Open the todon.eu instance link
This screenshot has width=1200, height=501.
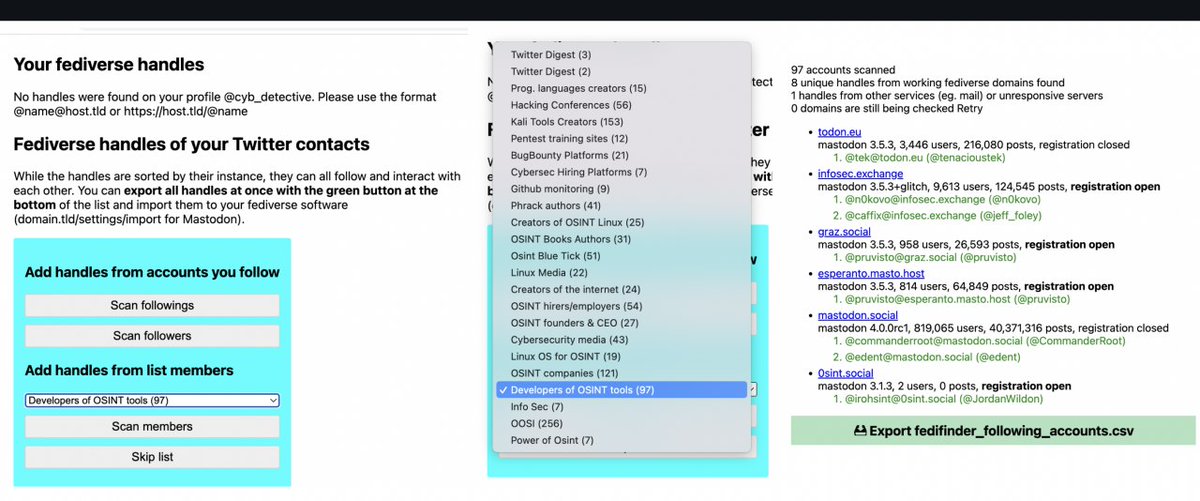[841, 131]
